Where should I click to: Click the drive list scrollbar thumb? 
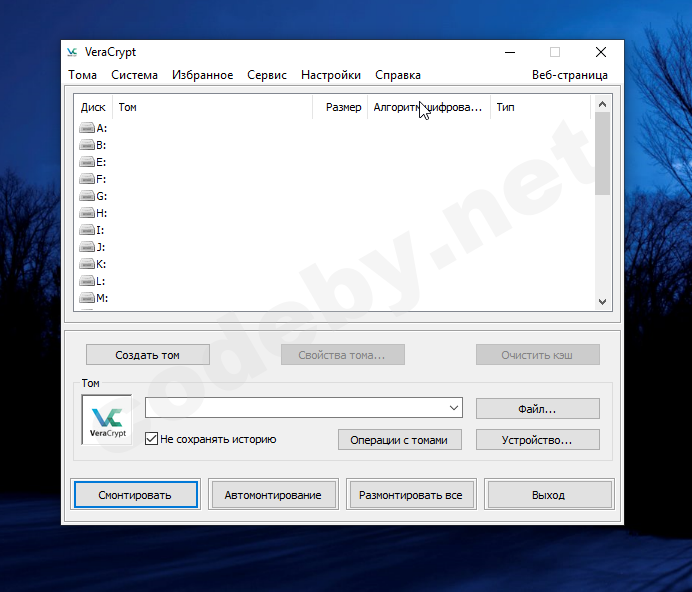click(x=602, y=153)
